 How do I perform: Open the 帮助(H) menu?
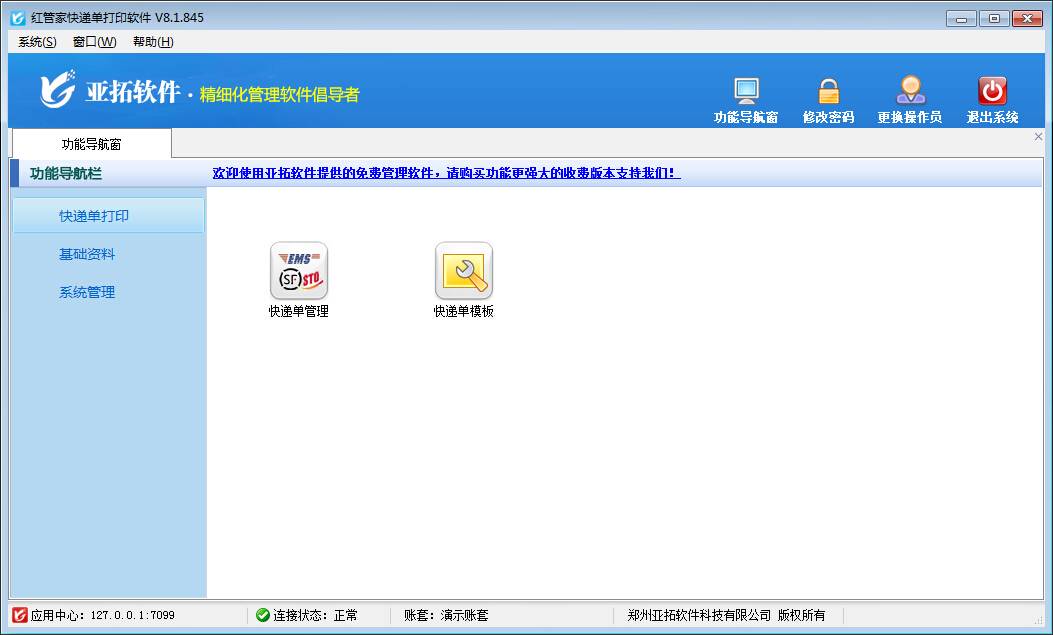(153, 42)
